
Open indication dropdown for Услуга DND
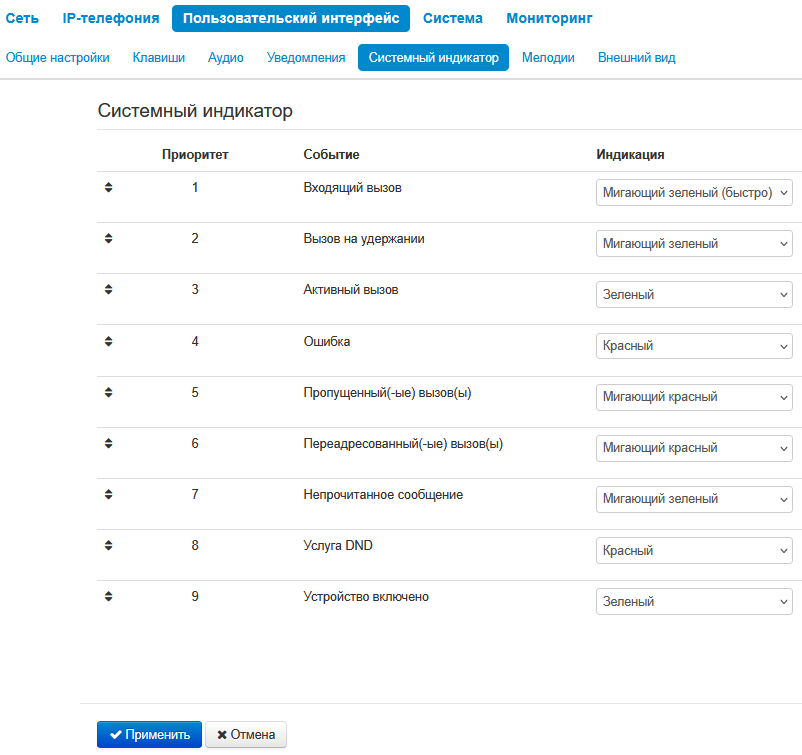694,551
